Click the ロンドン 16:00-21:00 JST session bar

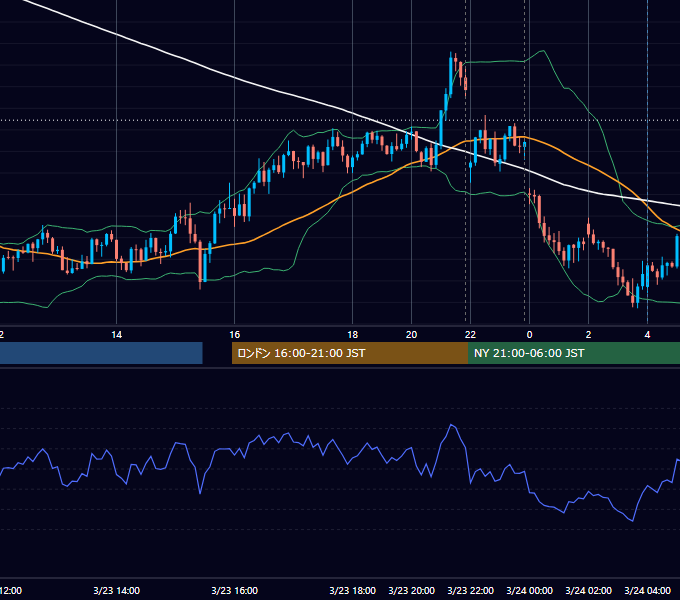pos(350,353)
